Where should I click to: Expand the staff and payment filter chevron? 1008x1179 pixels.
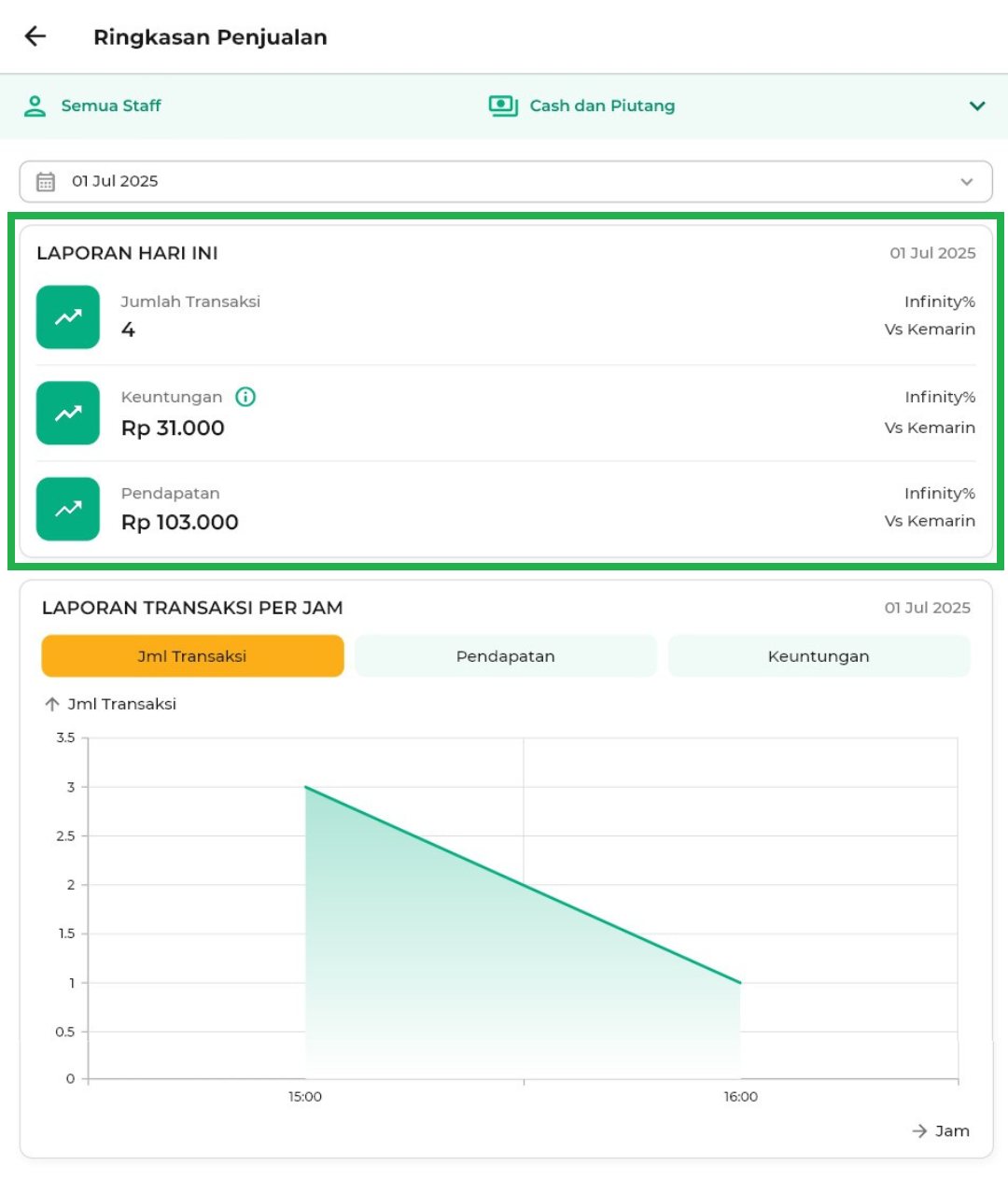[x=976, y=106]
